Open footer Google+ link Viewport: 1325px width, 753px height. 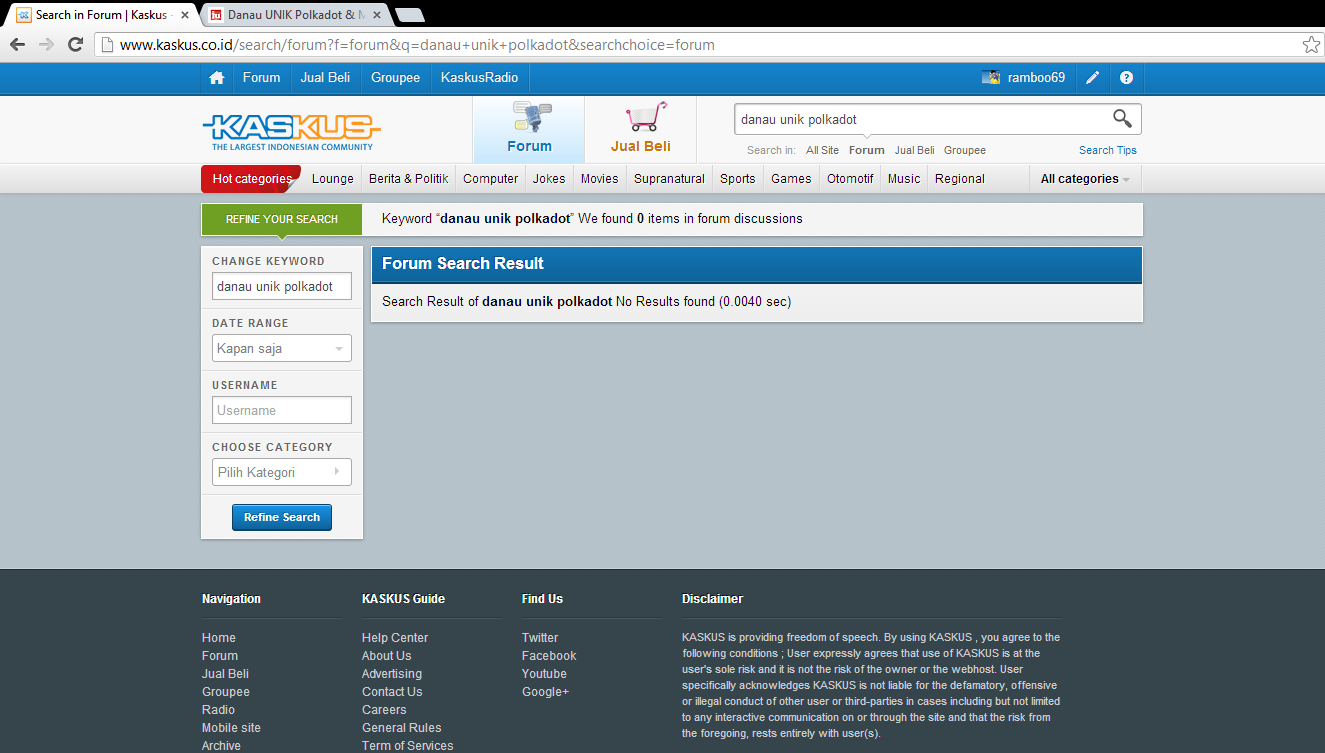[545, 692]
